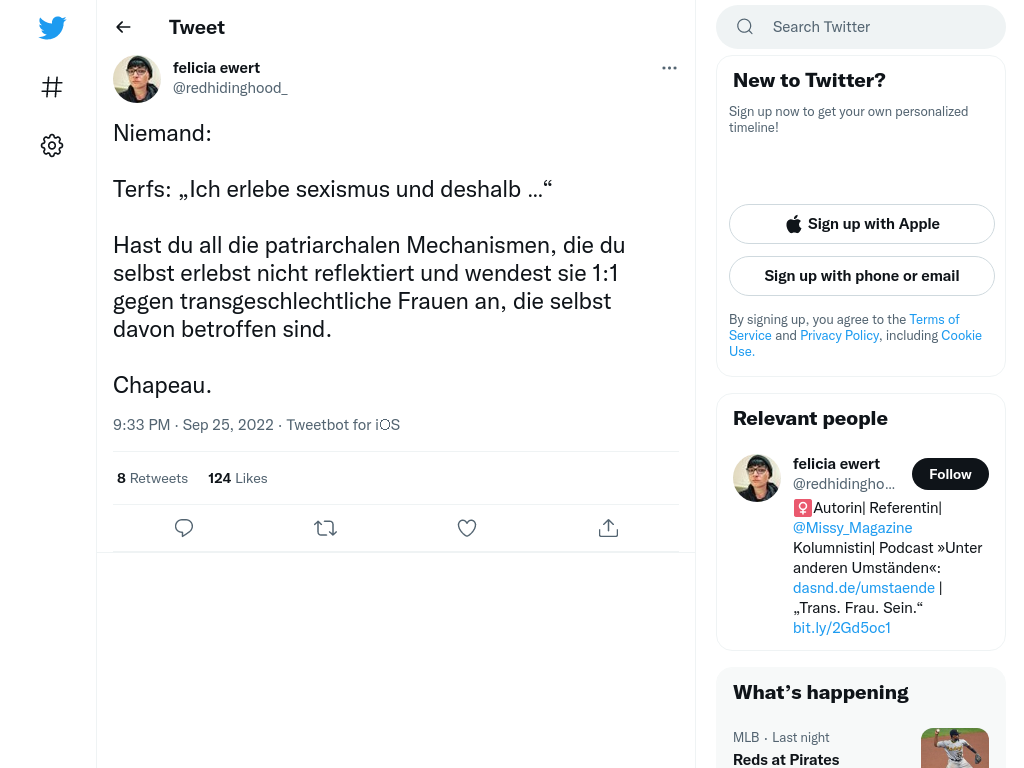
Task: Follow felicia ewert in Relevant people
Action: click(x=950, y=474)
